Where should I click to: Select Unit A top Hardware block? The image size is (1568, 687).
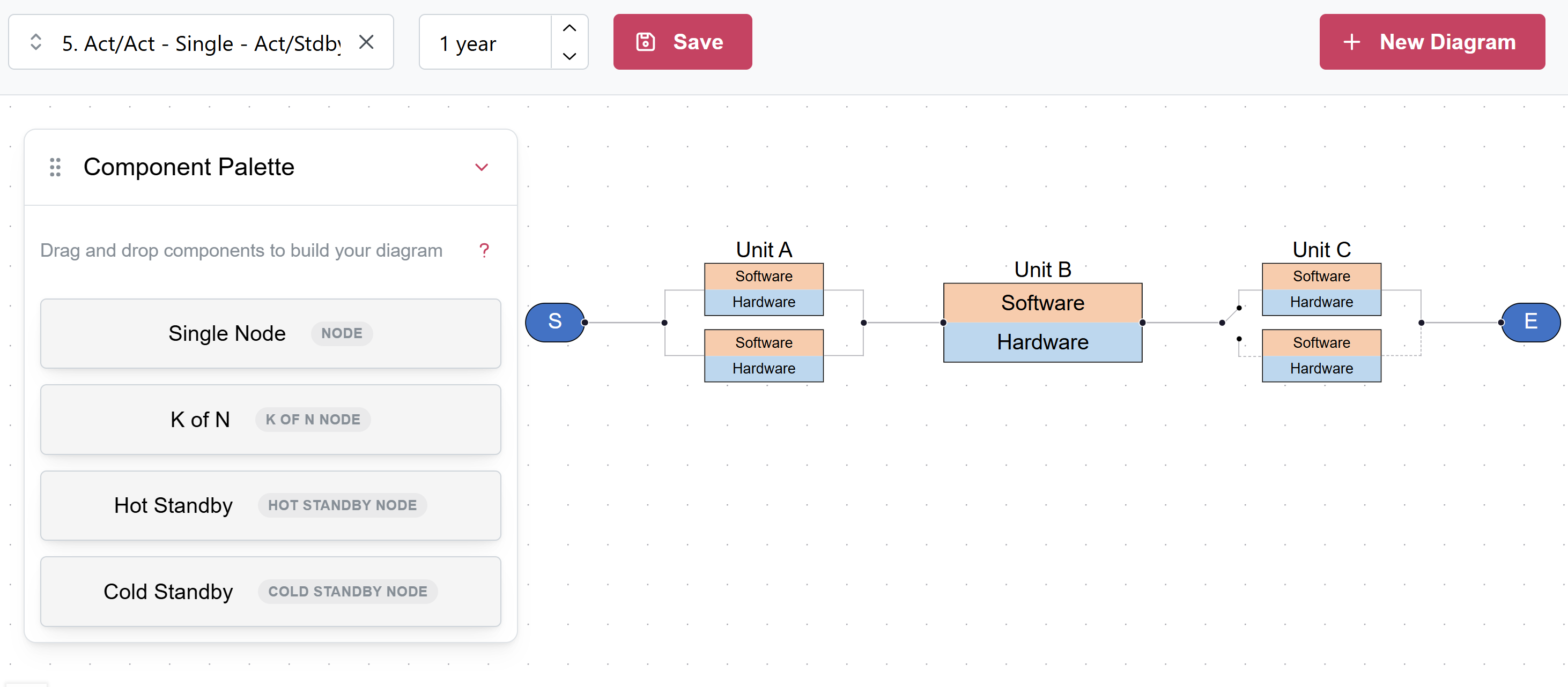point(764,302)
